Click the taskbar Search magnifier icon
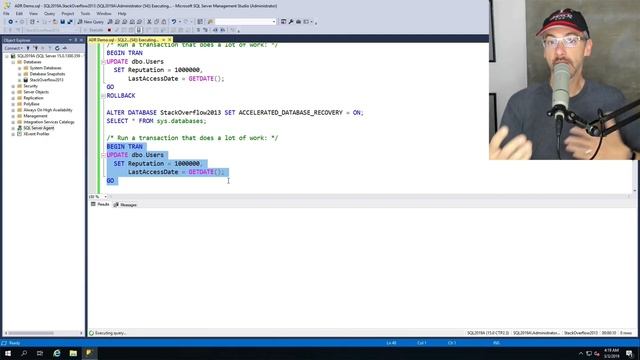The image size is (640, 360). pos(24,353)
